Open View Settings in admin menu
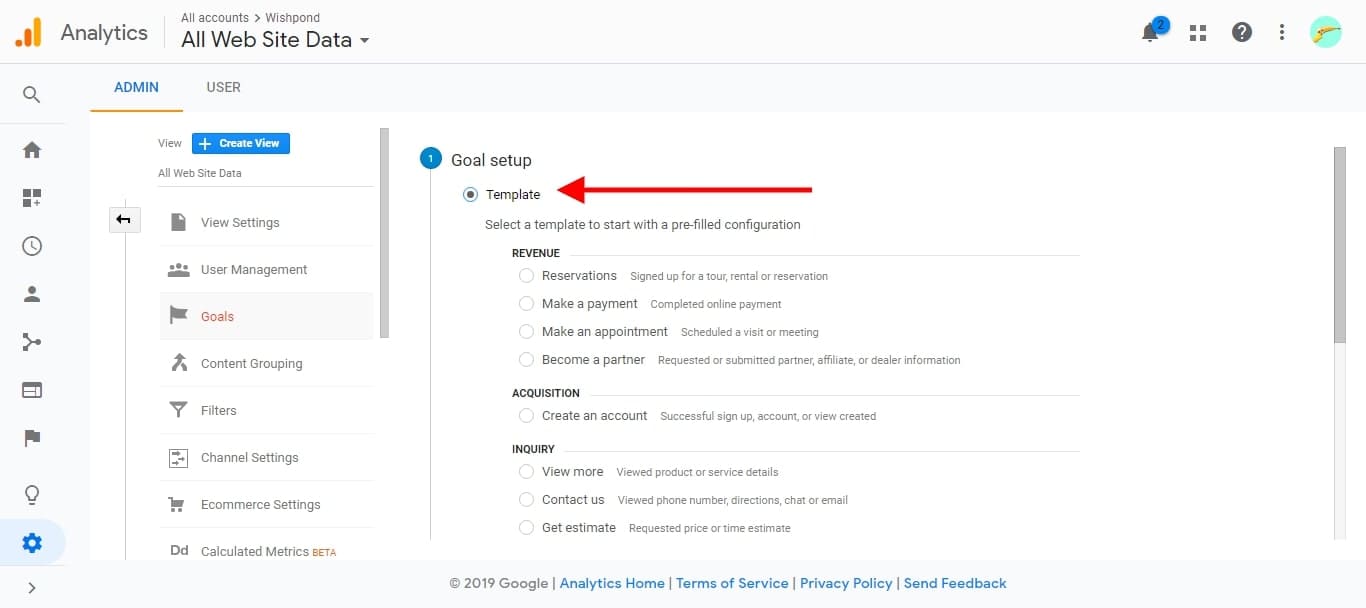This screenshot has height=608, width=1366. pyautogui.click(x=240, y=223)
